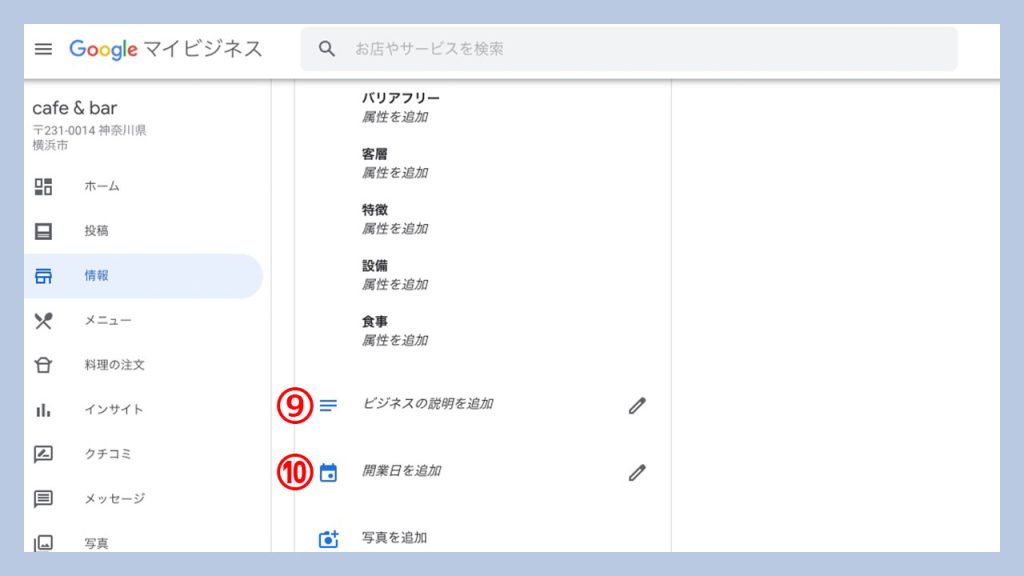
Task: Type in the お店やサービスを検索 search field
Action: 640,49
